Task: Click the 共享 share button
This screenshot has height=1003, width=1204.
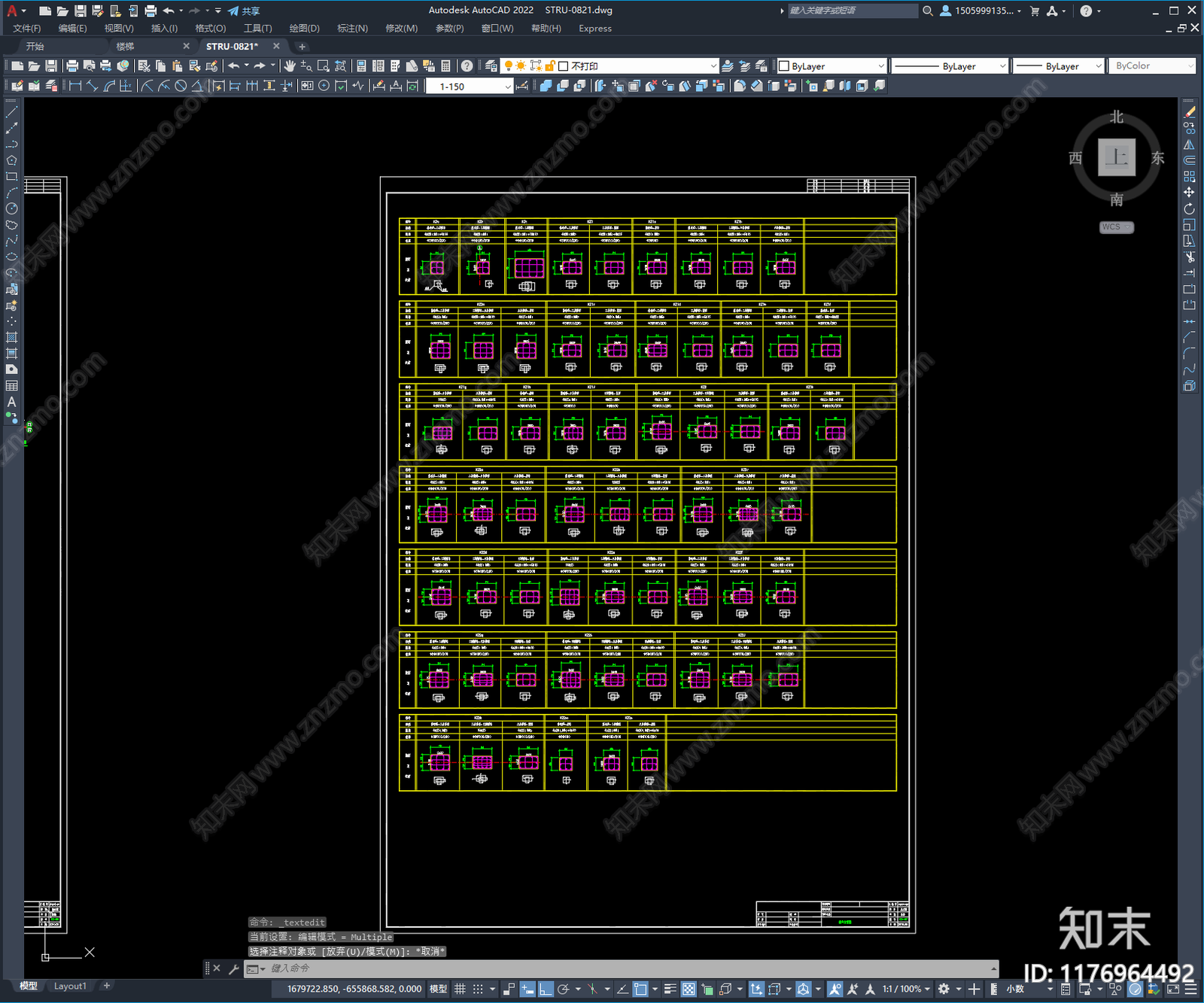Action: tap(244, 11)
